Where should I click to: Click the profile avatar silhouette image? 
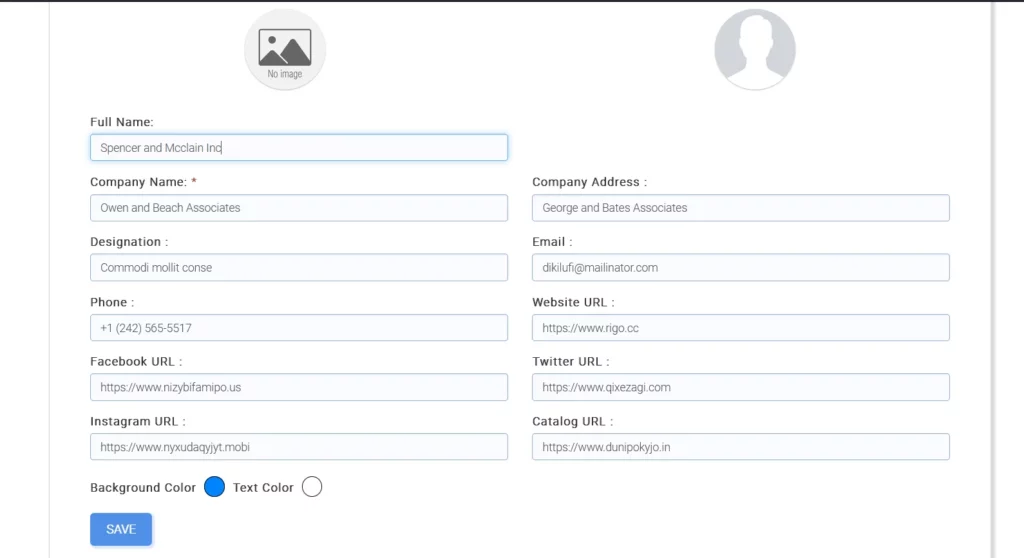(x=754, y=50)
